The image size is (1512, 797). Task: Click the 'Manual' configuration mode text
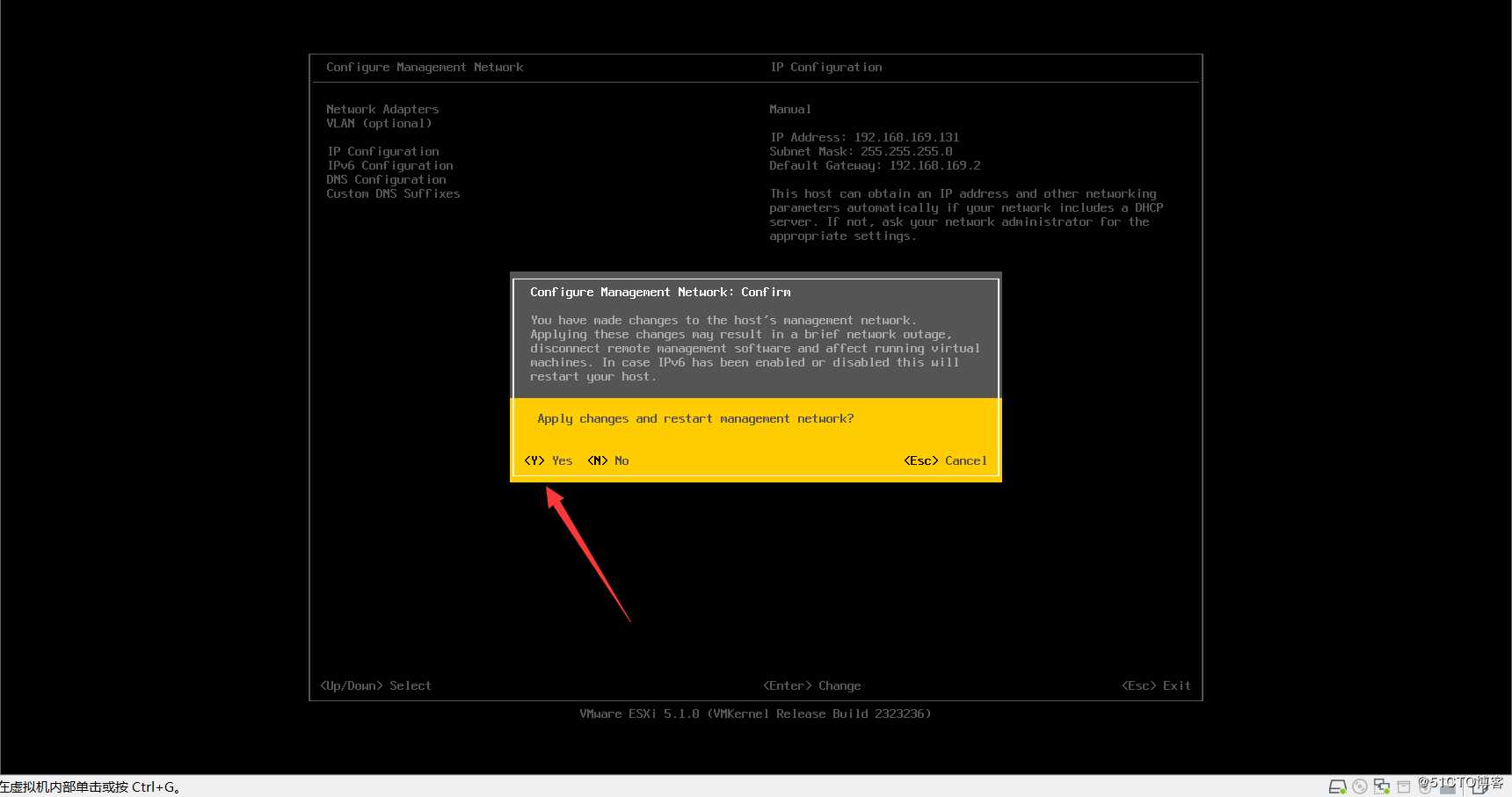[790, 109]
